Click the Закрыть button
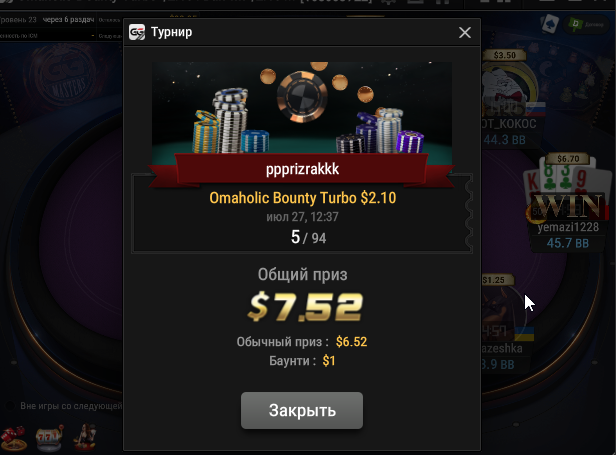 [x=302, y=410]
